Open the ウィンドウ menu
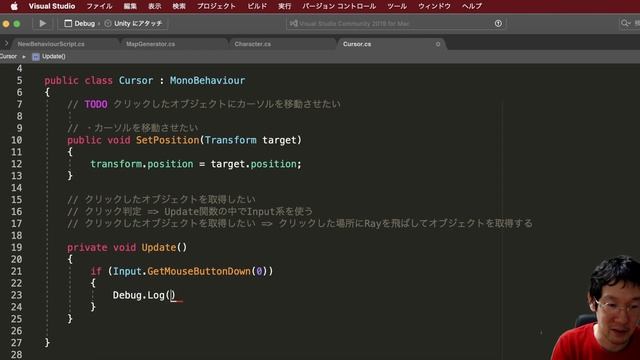This screenshot has width=640, height=360. point(434,6)
